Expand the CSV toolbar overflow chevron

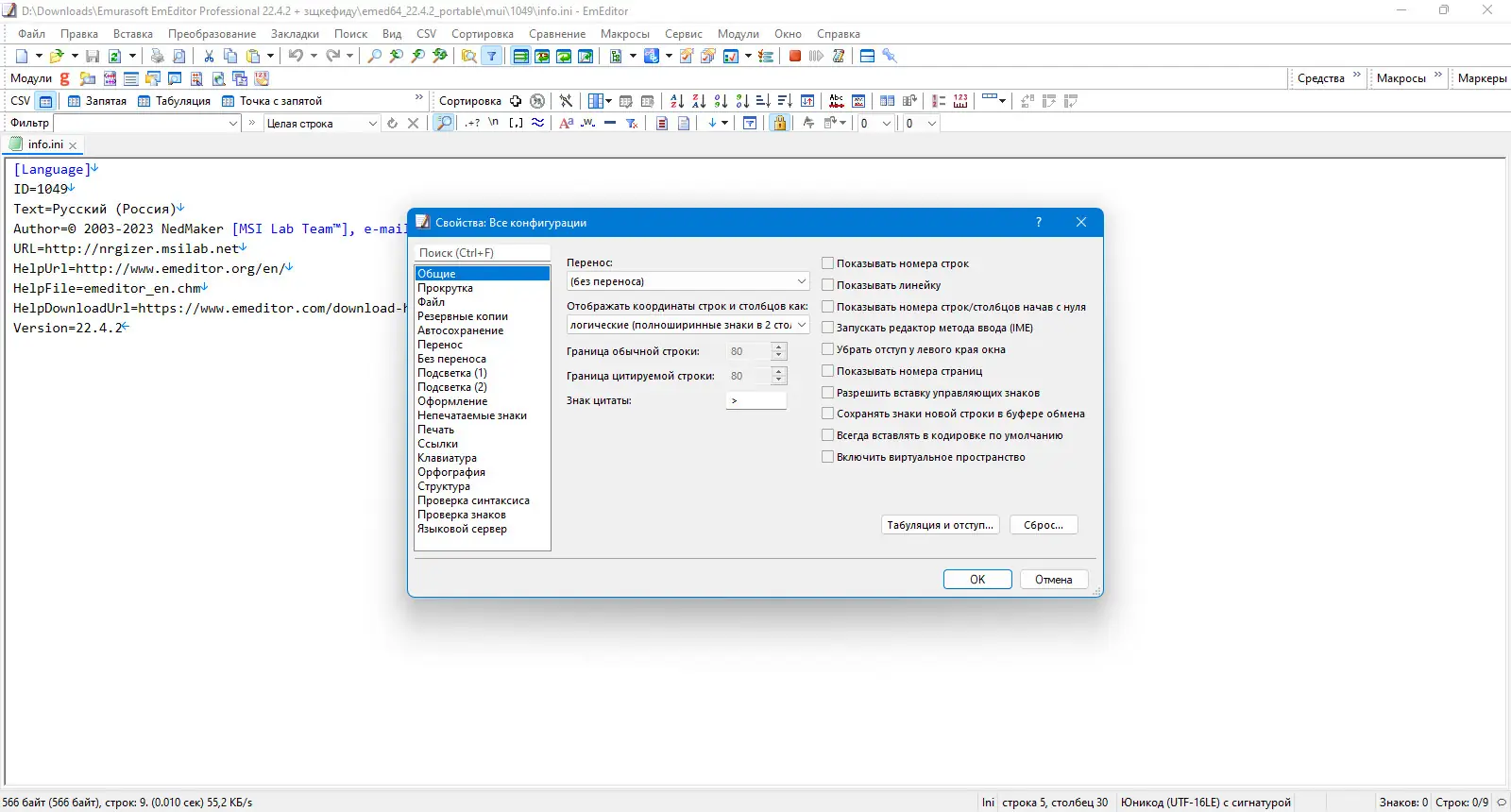tap(419, 98)
